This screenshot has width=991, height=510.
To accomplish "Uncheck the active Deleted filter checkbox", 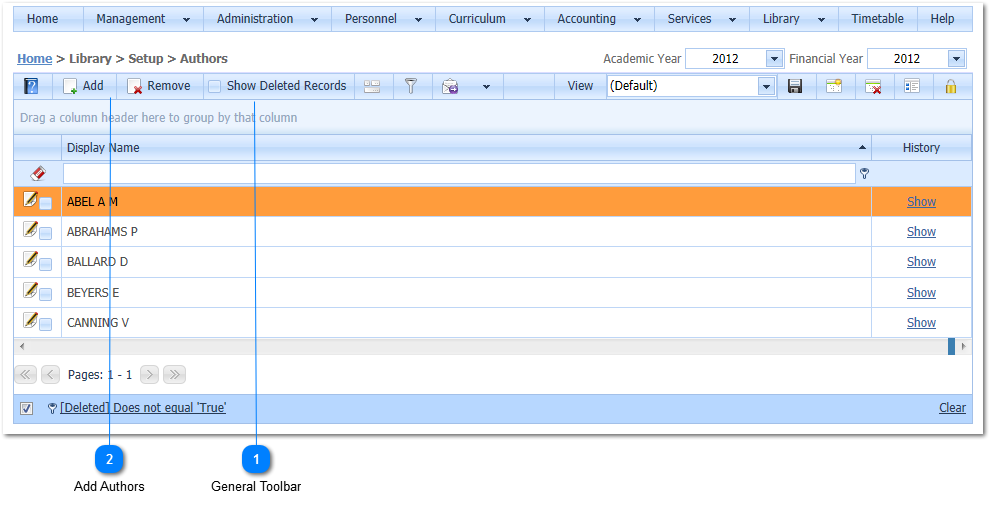I will [x=27, y=408].
